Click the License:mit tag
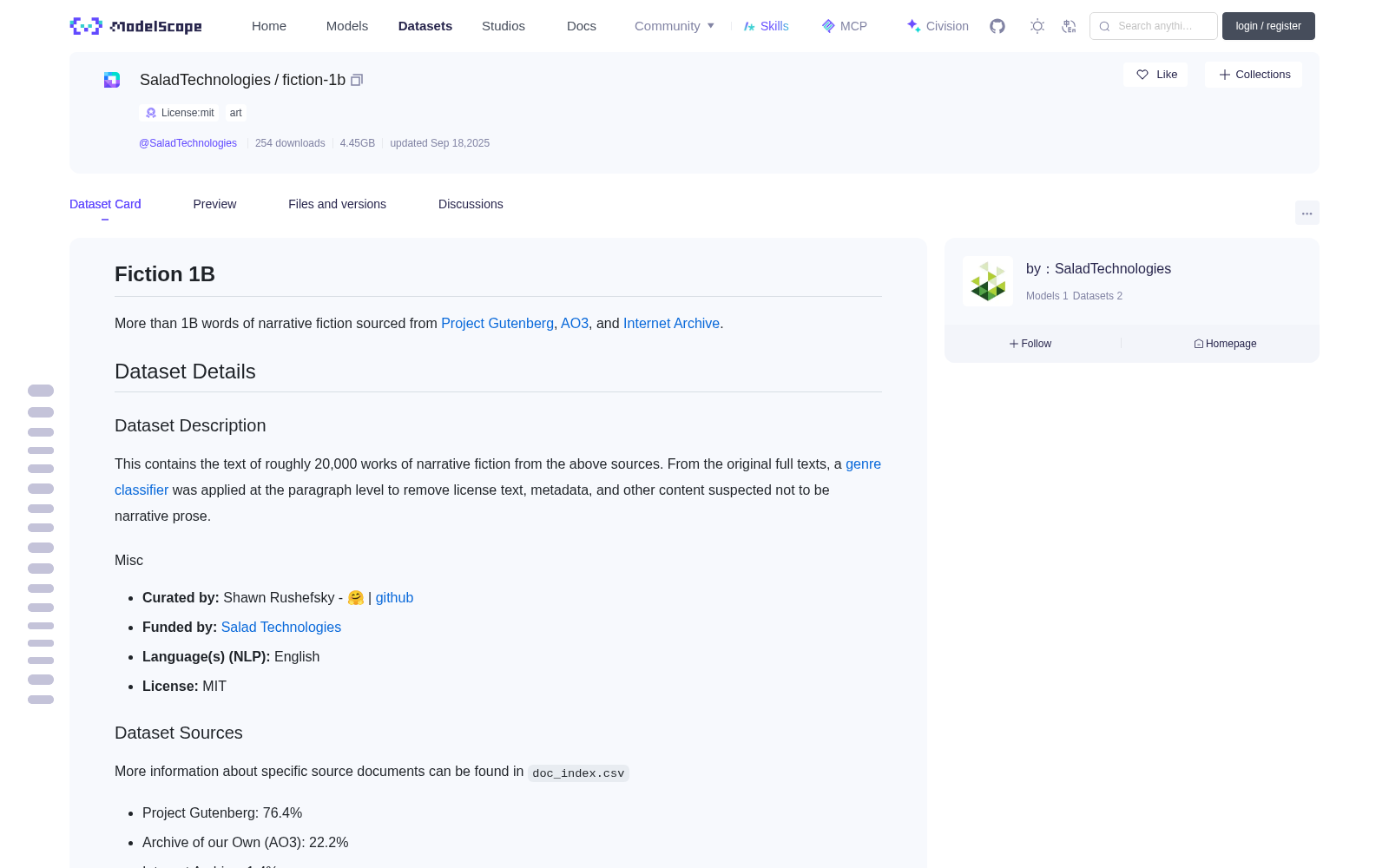 180,113
